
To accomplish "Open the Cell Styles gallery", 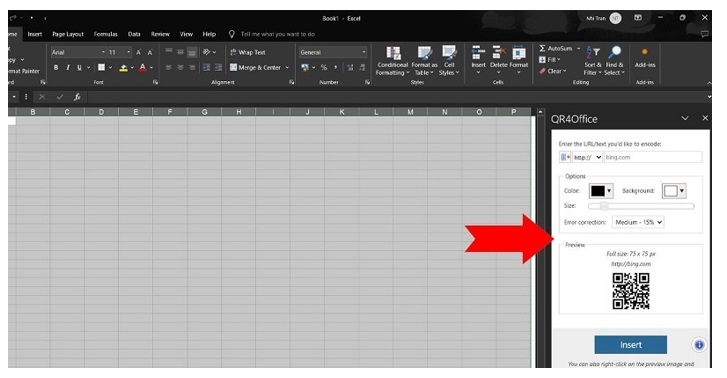I will point(449,61).
